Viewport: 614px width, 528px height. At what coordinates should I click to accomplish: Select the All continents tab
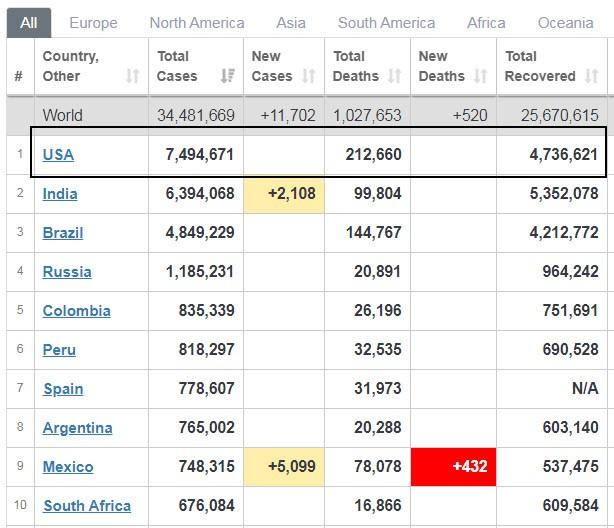(x=28, y=22)
